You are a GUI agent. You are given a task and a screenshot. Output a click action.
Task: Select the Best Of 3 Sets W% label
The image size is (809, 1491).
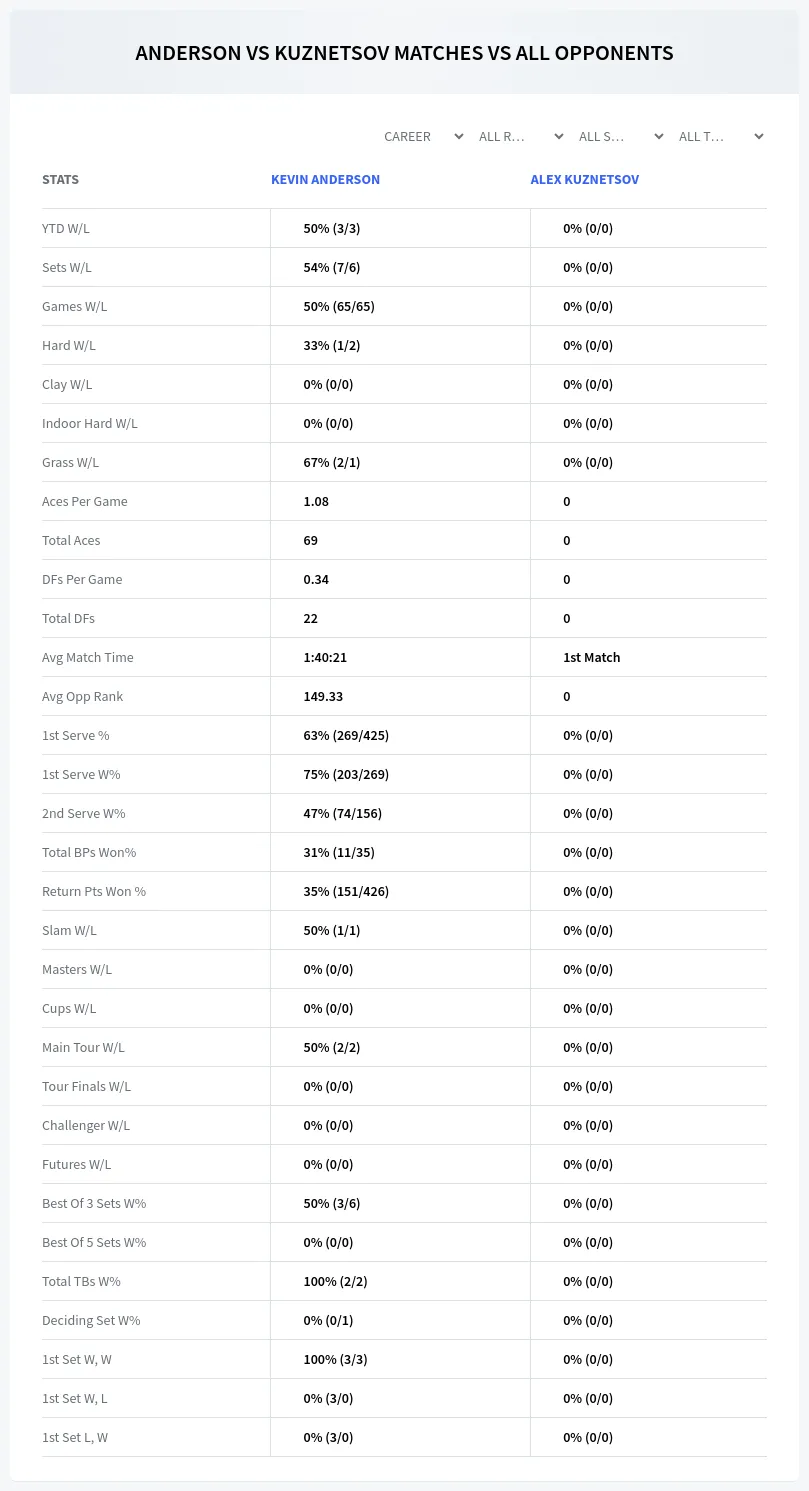point(94,1203)
